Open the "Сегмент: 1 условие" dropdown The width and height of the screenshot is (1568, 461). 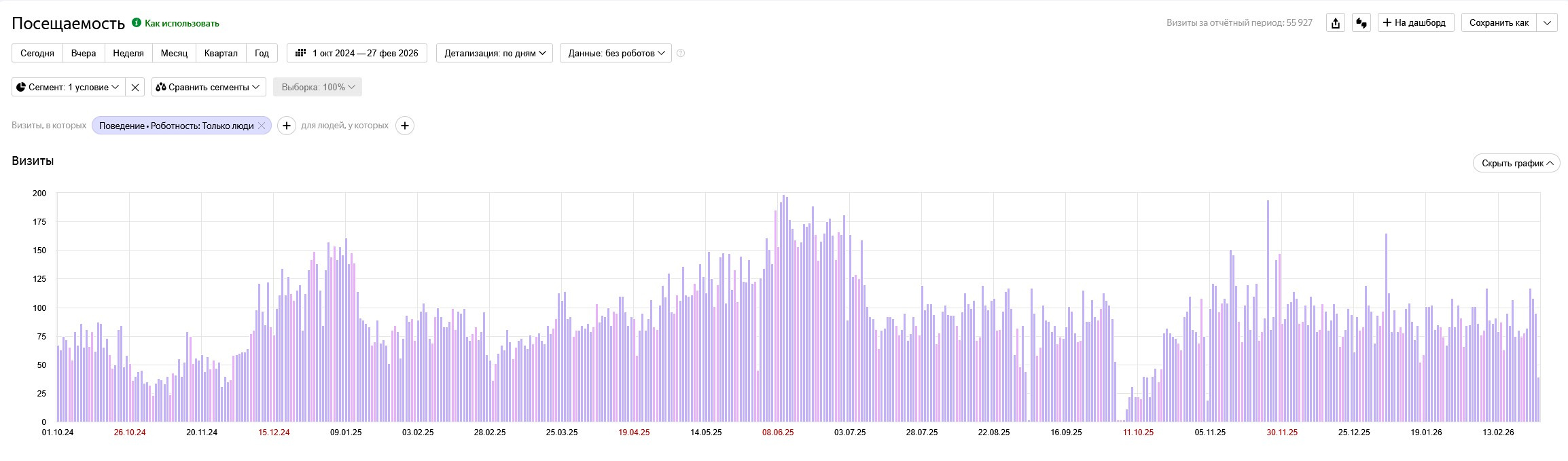tap(68, 87)
